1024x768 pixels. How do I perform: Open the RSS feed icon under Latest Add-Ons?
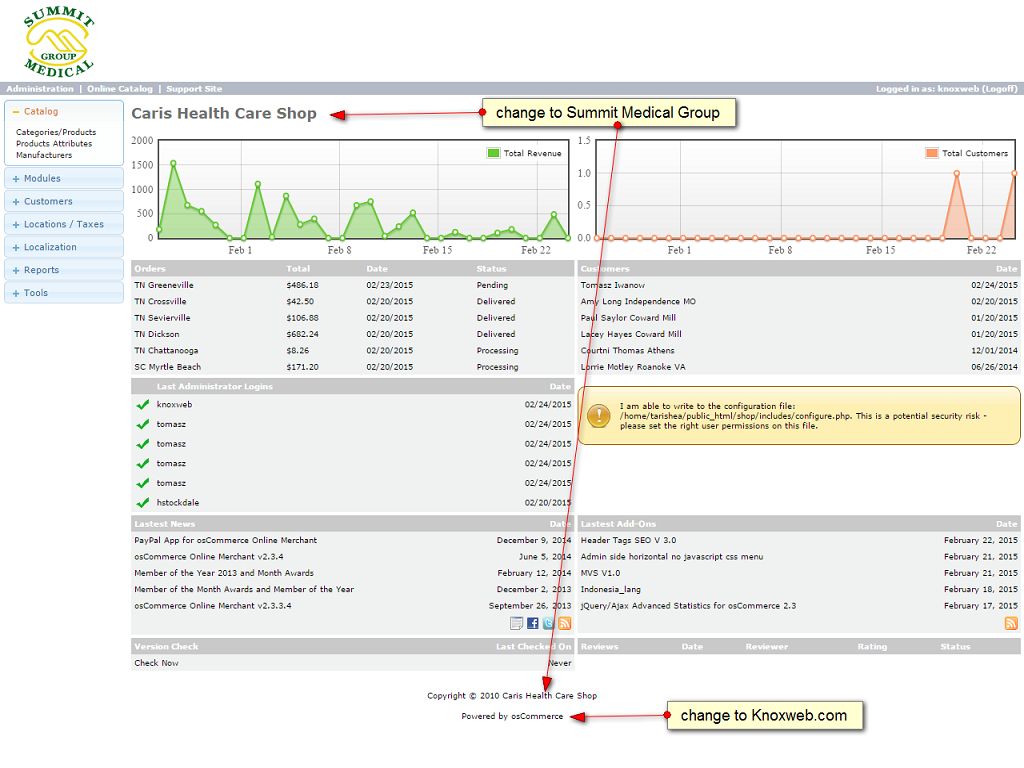click(1011, 623)
